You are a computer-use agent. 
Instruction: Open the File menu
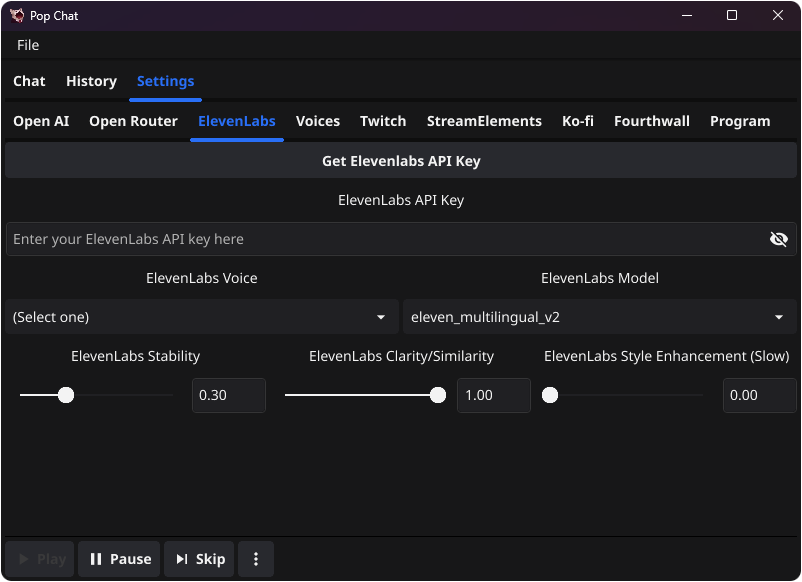(x=27, y=45)
